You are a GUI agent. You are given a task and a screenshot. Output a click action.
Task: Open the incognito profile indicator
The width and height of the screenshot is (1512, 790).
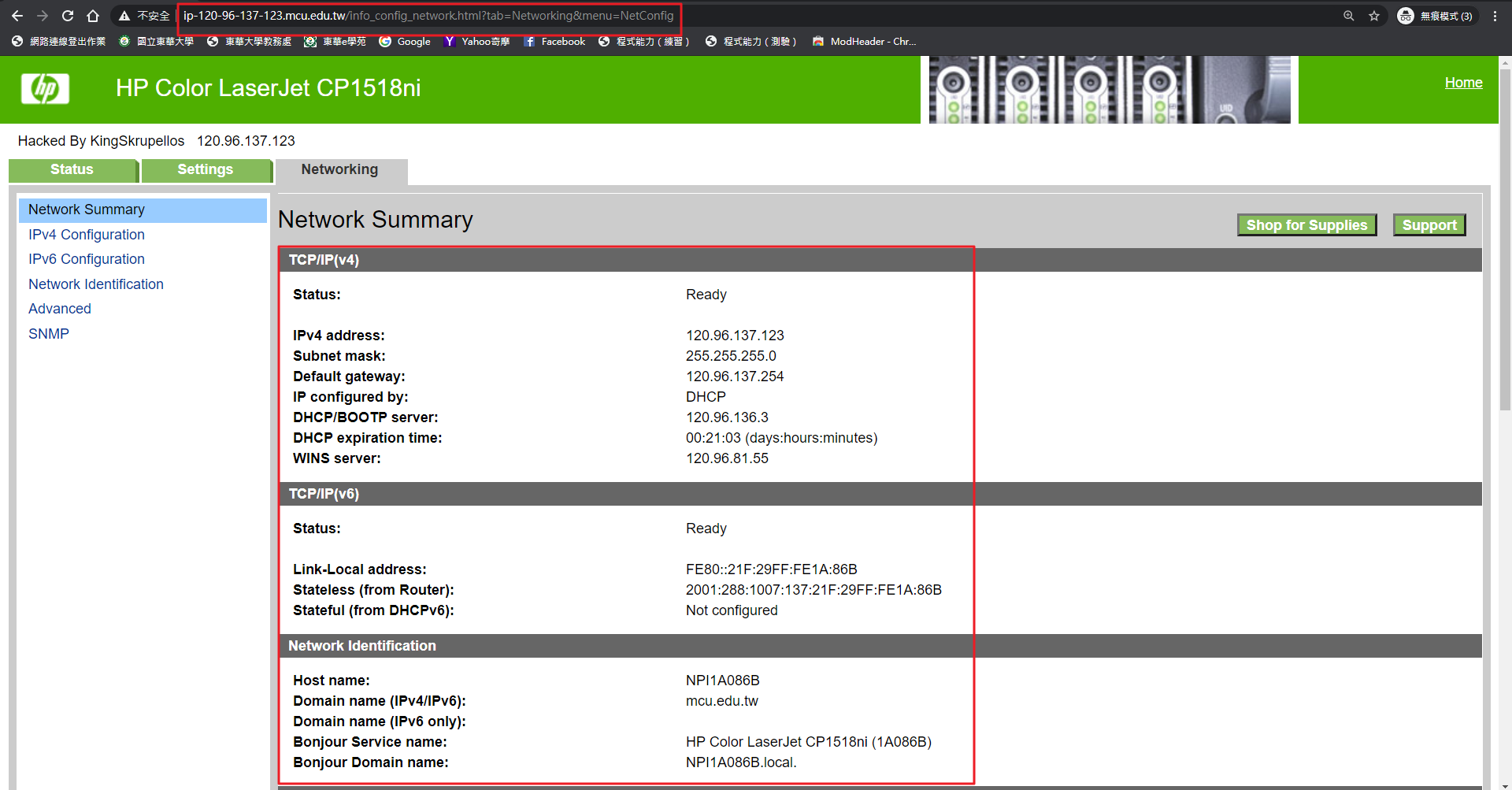[1436, 16]
